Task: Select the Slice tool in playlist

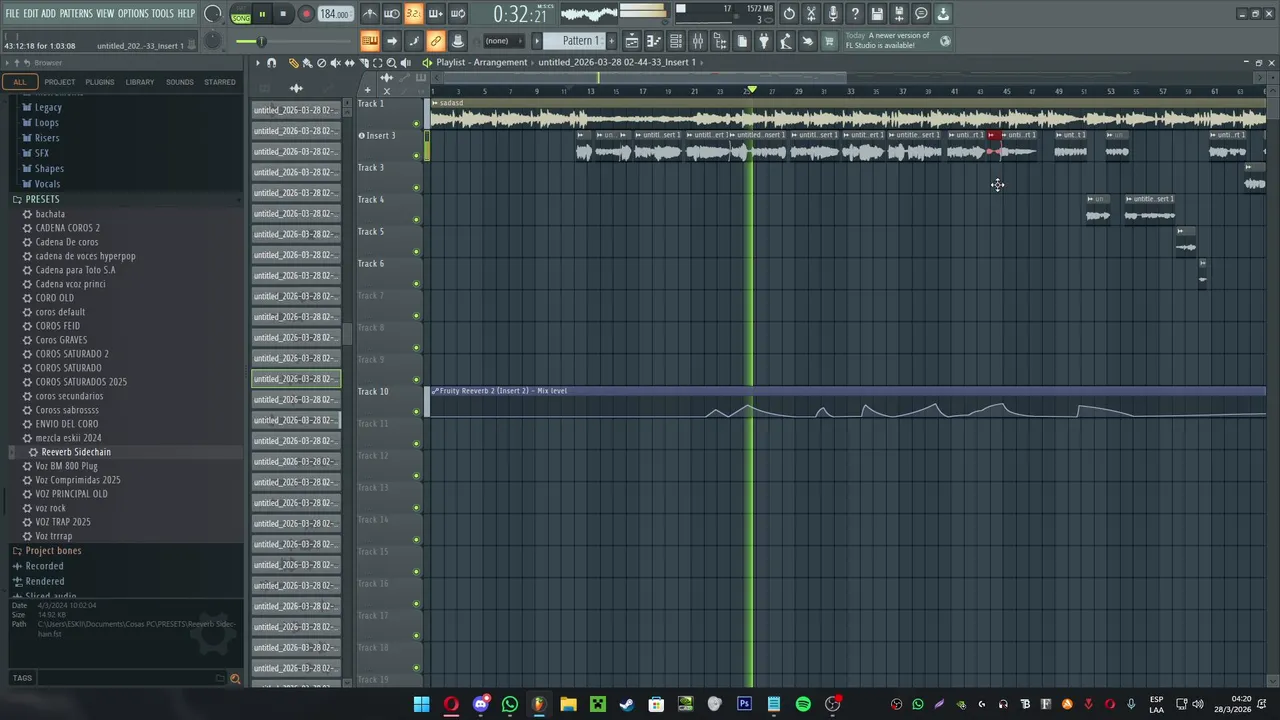Action: (x=364, y=62)
